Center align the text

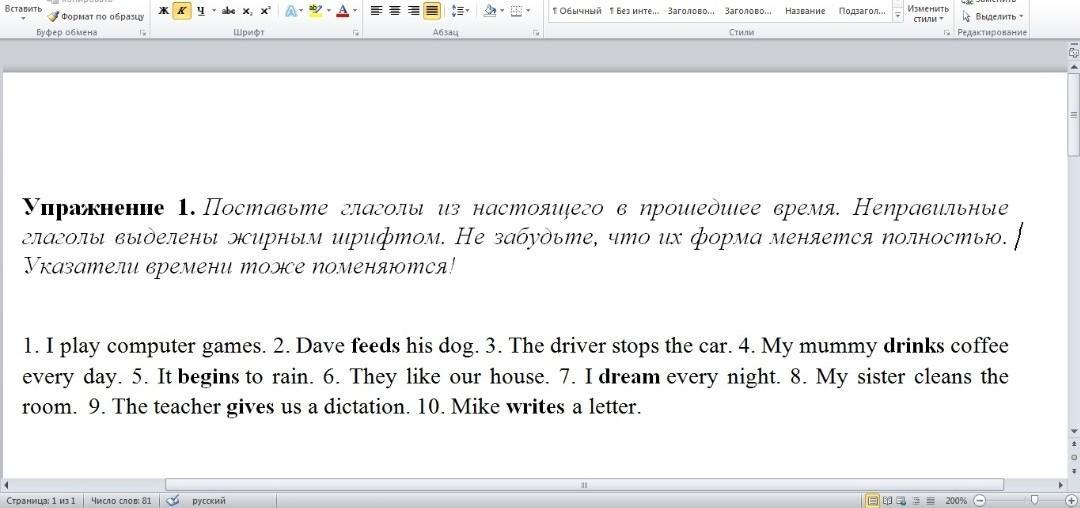coord(395,10)
